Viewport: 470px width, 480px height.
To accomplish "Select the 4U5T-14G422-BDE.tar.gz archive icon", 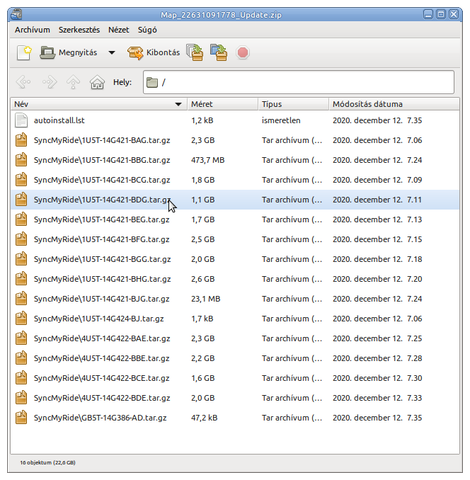I will click(x=21, y=398).
